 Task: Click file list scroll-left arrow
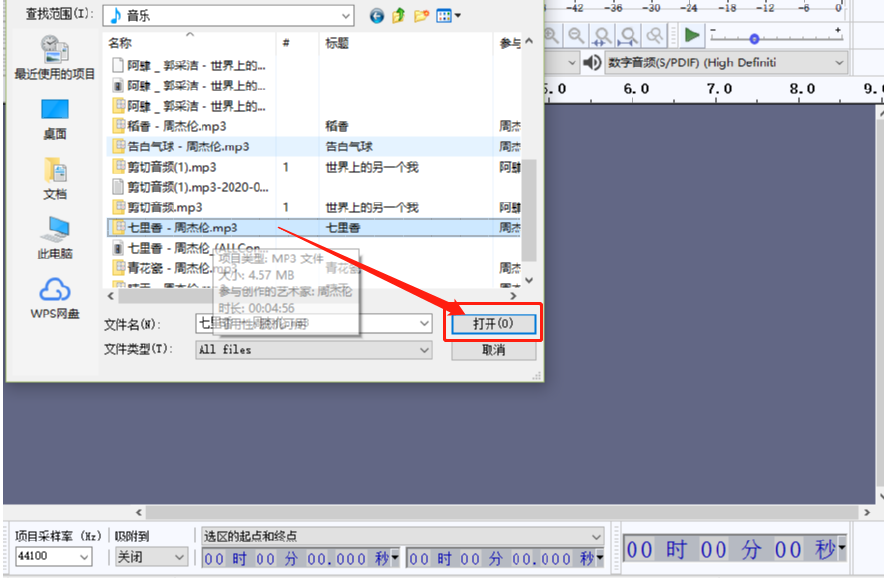tap(111, 296)
